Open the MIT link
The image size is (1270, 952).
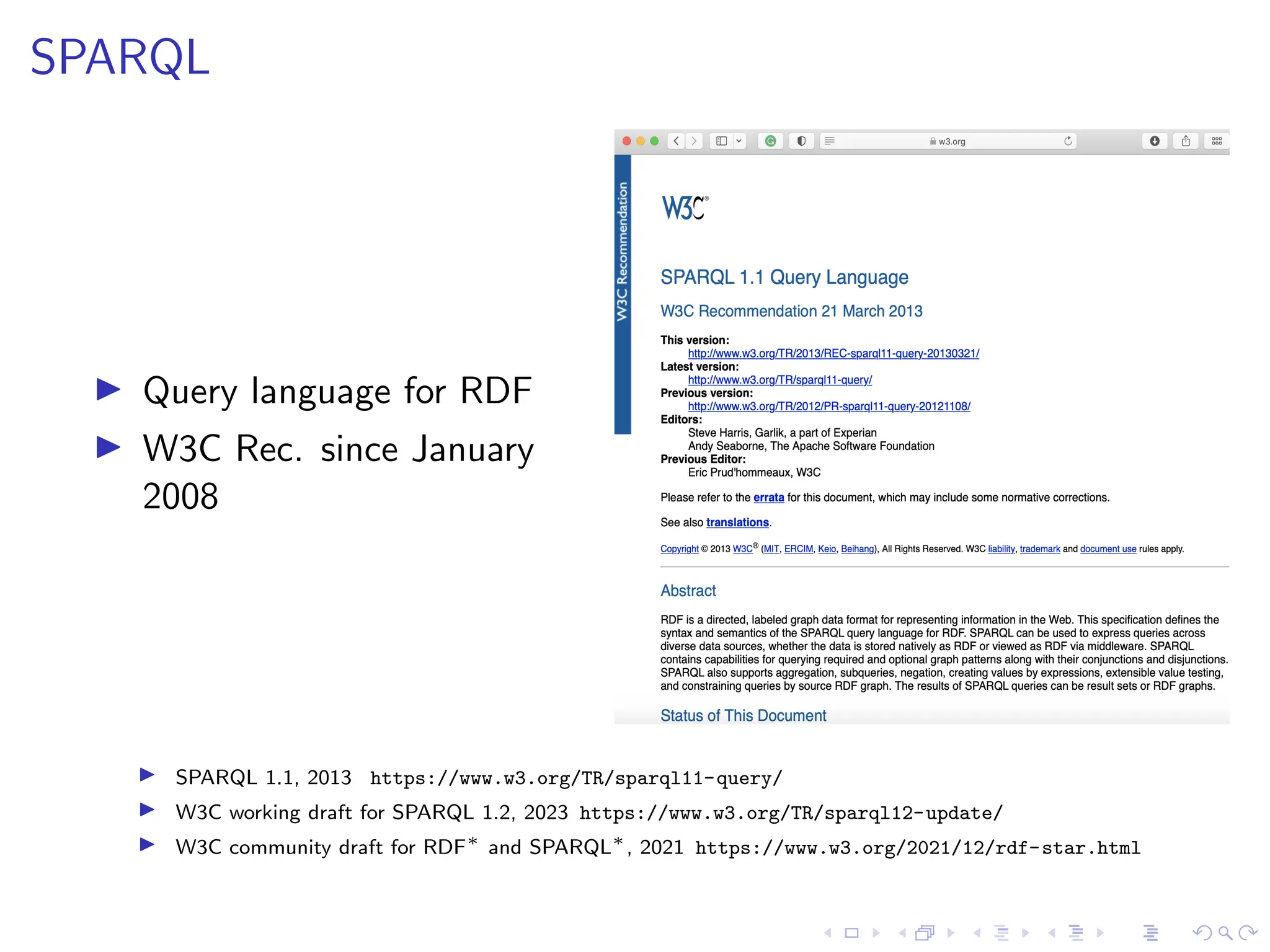[x=771, y=549]
